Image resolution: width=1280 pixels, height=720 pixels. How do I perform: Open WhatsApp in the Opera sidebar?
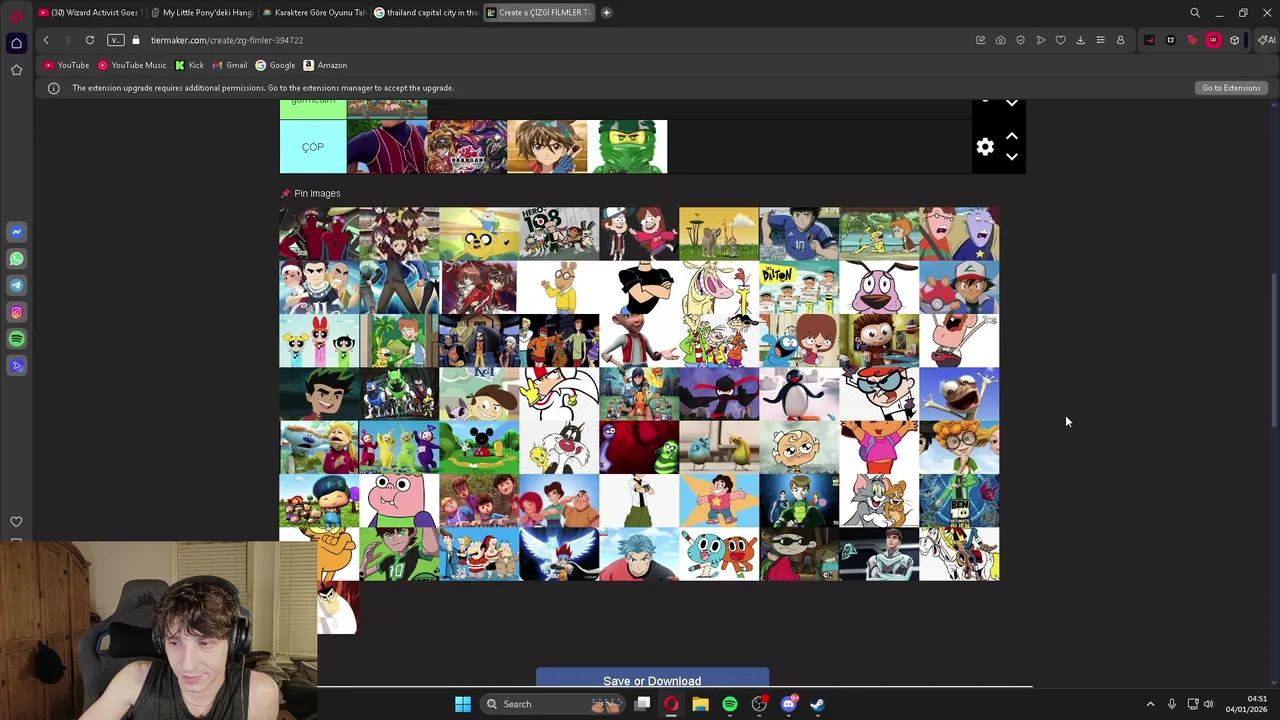point(16,259)
